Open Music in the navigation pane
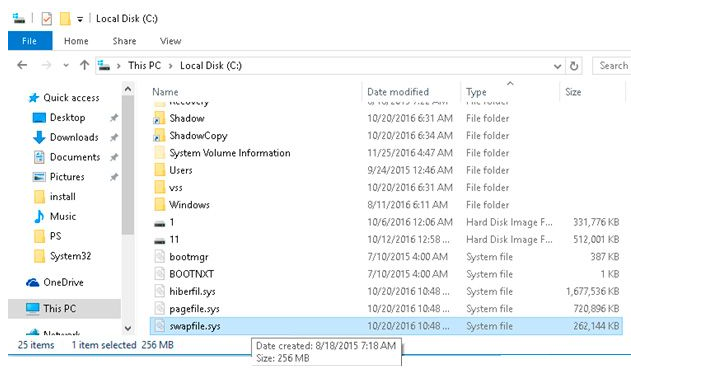The width and height of the screenshot is (724, 369). (x=63, y=216)
